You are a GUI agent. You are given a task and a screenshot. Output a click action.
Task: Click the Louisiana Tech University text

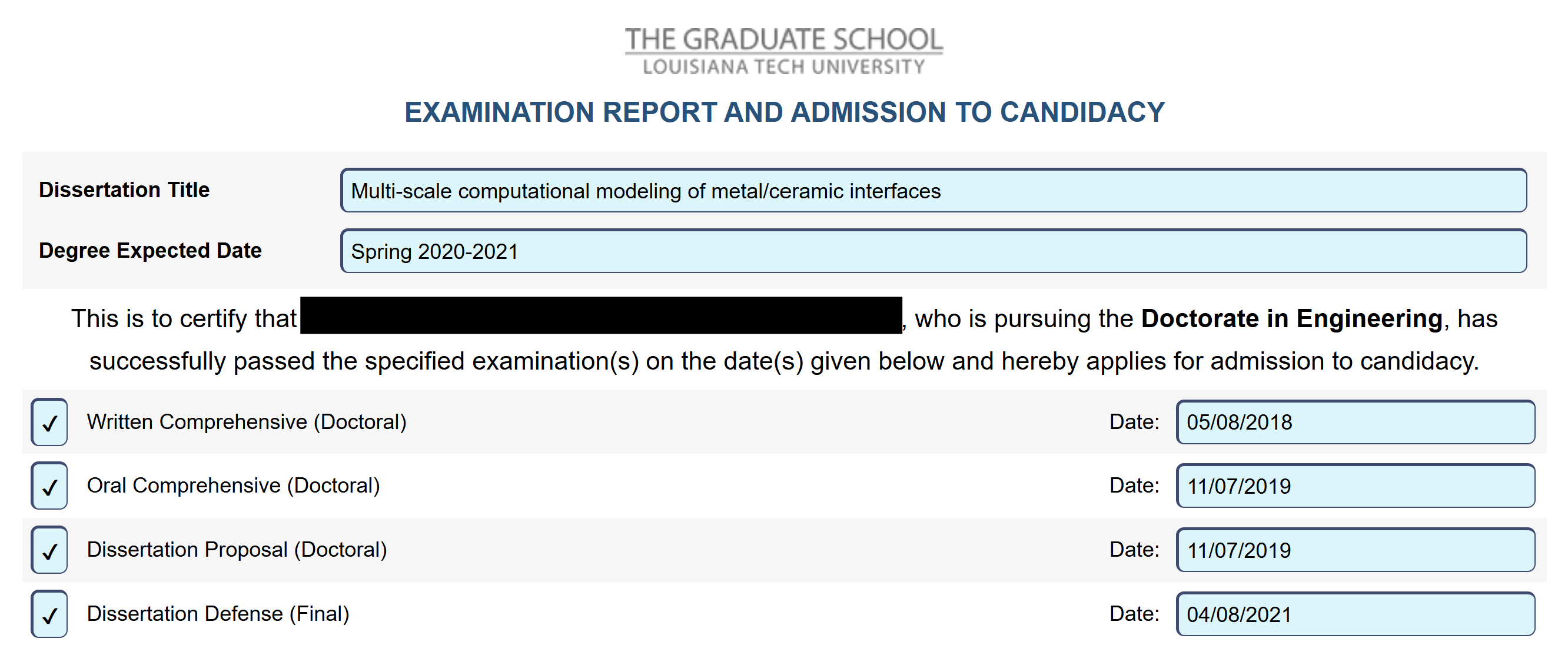point(783,67)
